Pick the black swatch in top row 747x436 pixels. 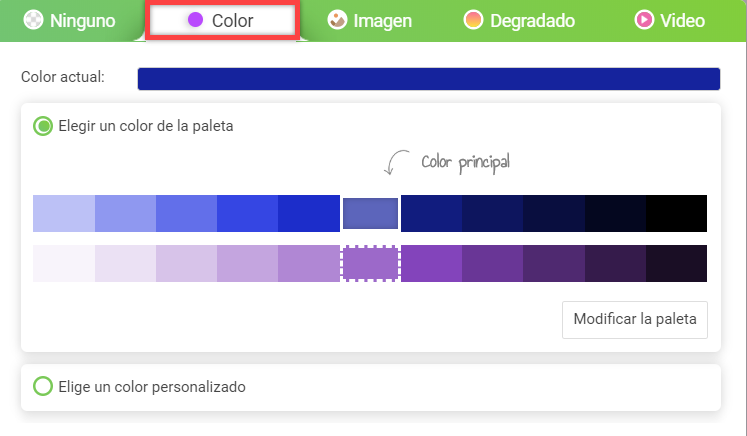coord(676,213)
